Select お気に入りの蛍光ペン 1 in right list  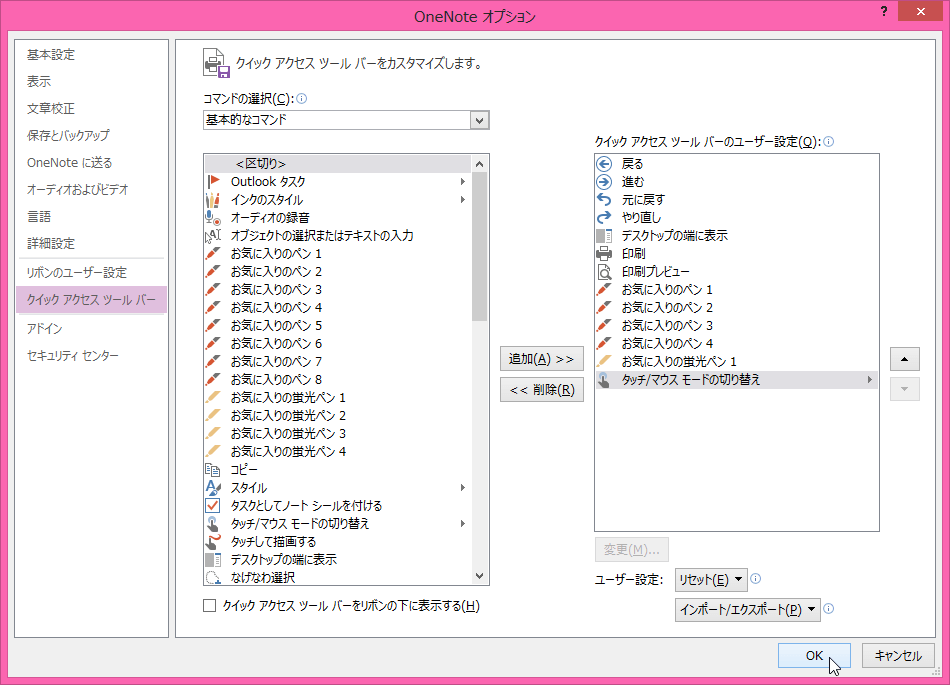pyautogui.click(x=737, y=362)
